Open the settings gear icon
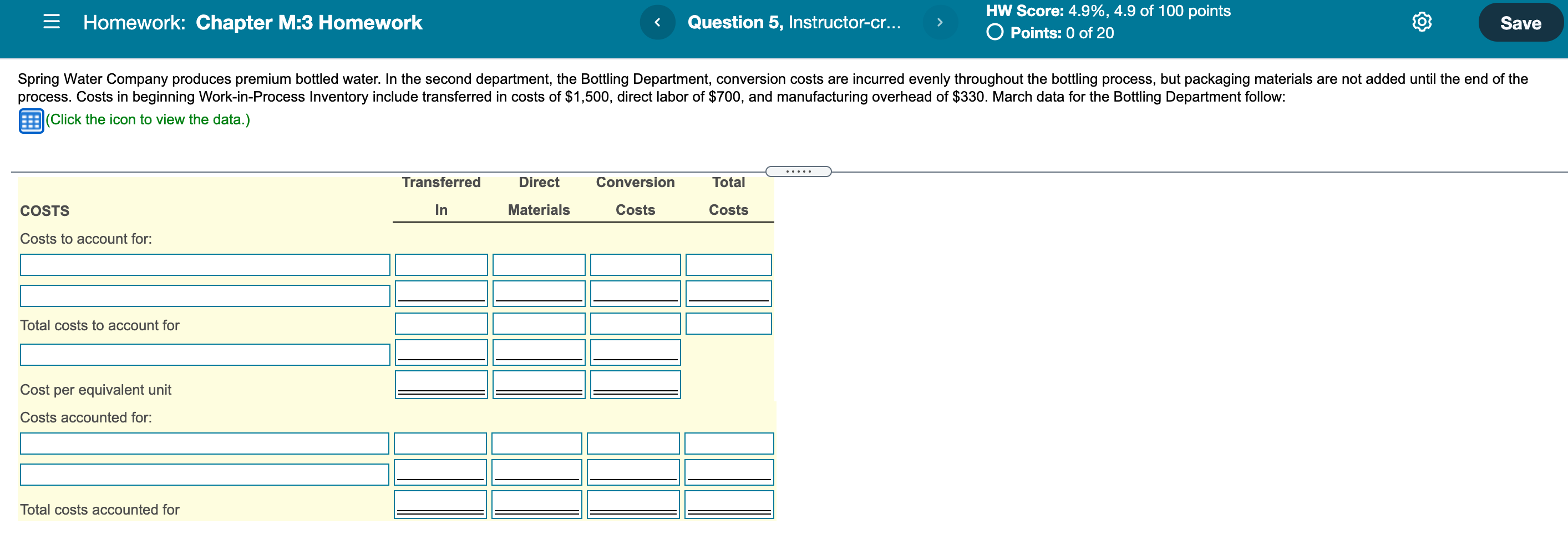The height and width of the screenshot is (539, 1568). 1422,22
